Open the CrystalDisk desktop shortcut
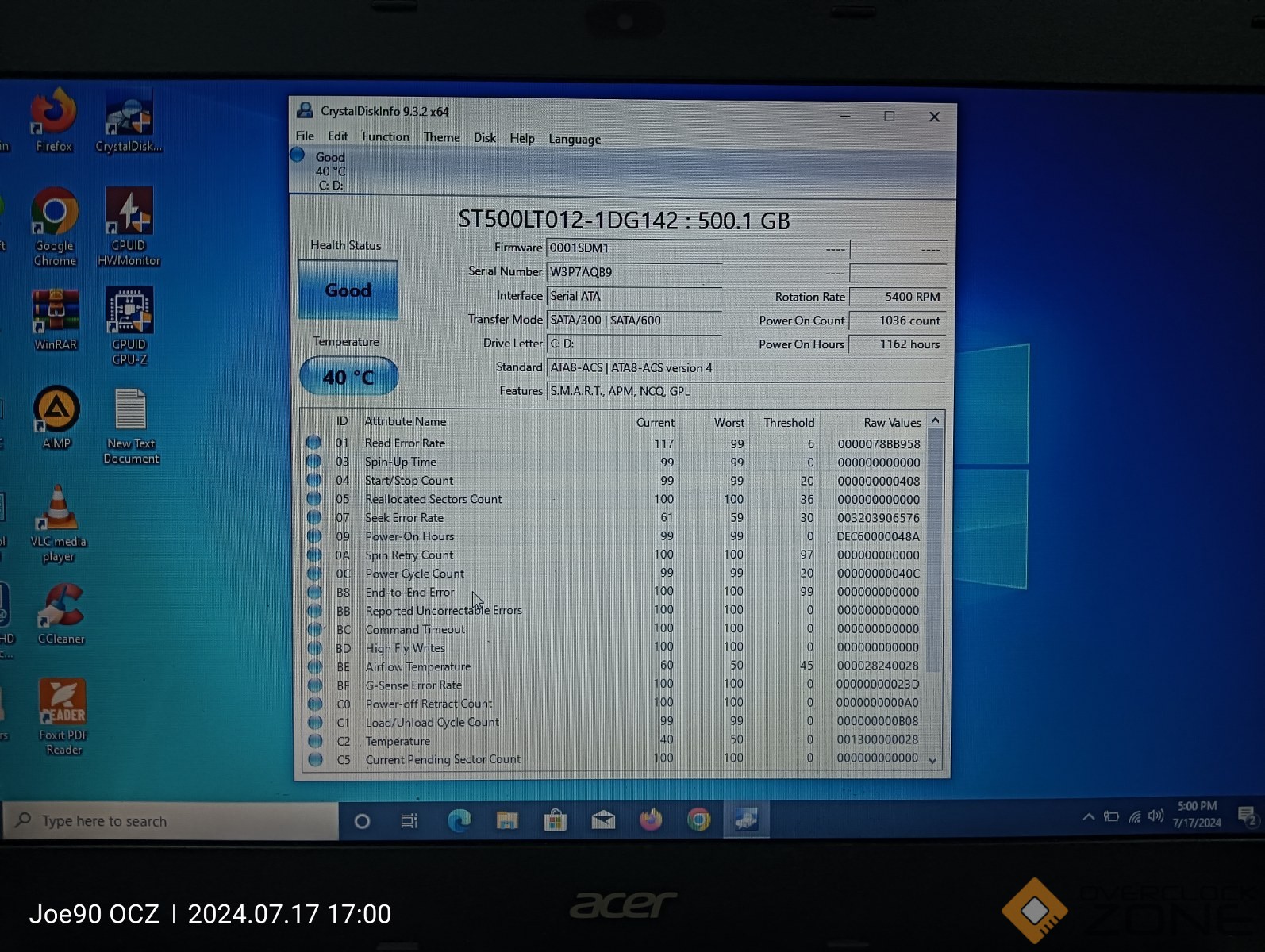The width and height of the screenshot is (1265, 952). click(129, 121)
